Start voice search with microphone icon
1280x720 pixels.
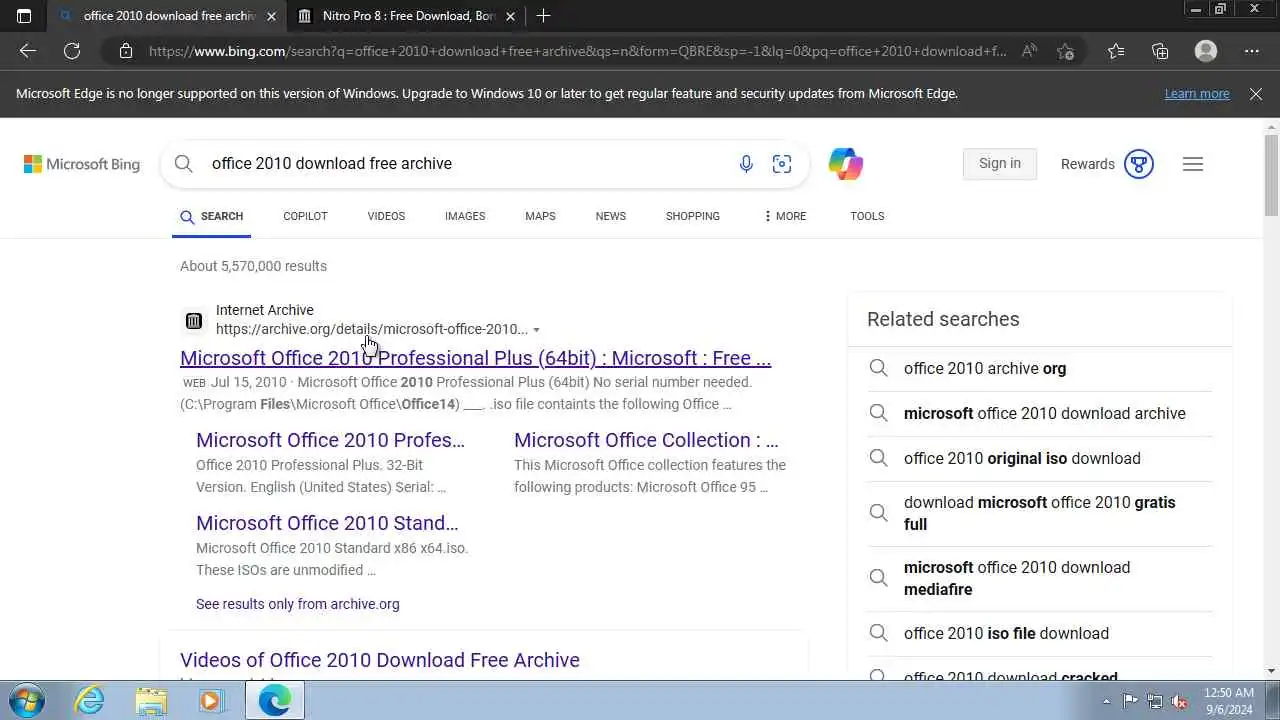click(746, 164)
